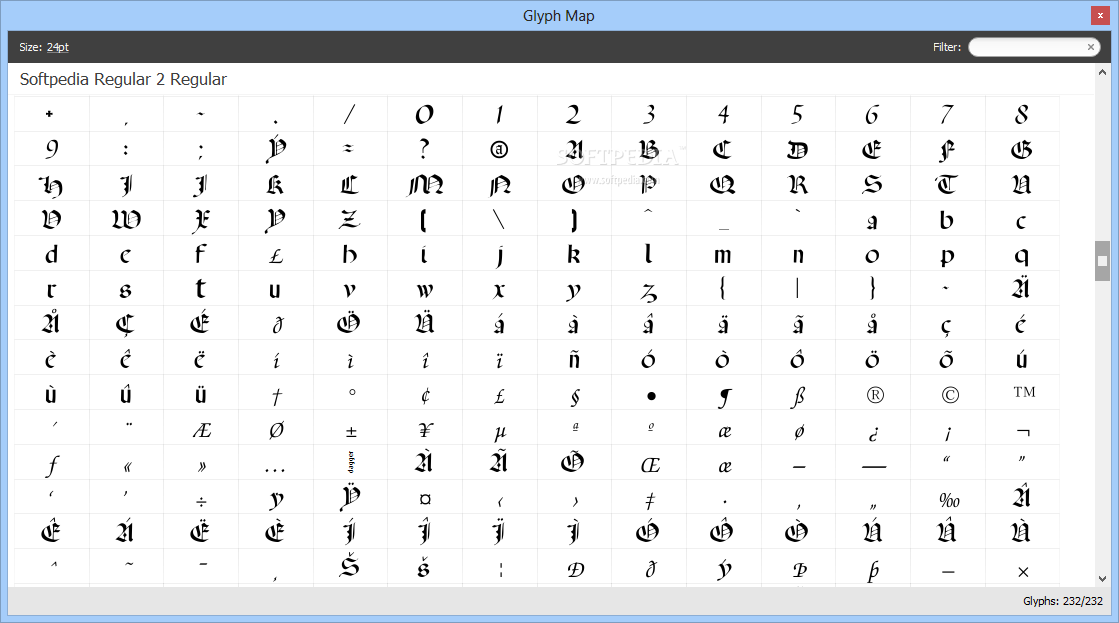Select the digit 4 glyph
Image resolution: width=1119 pixels, height=623 pixels.
pyautogui.click(x=724, y=114)
